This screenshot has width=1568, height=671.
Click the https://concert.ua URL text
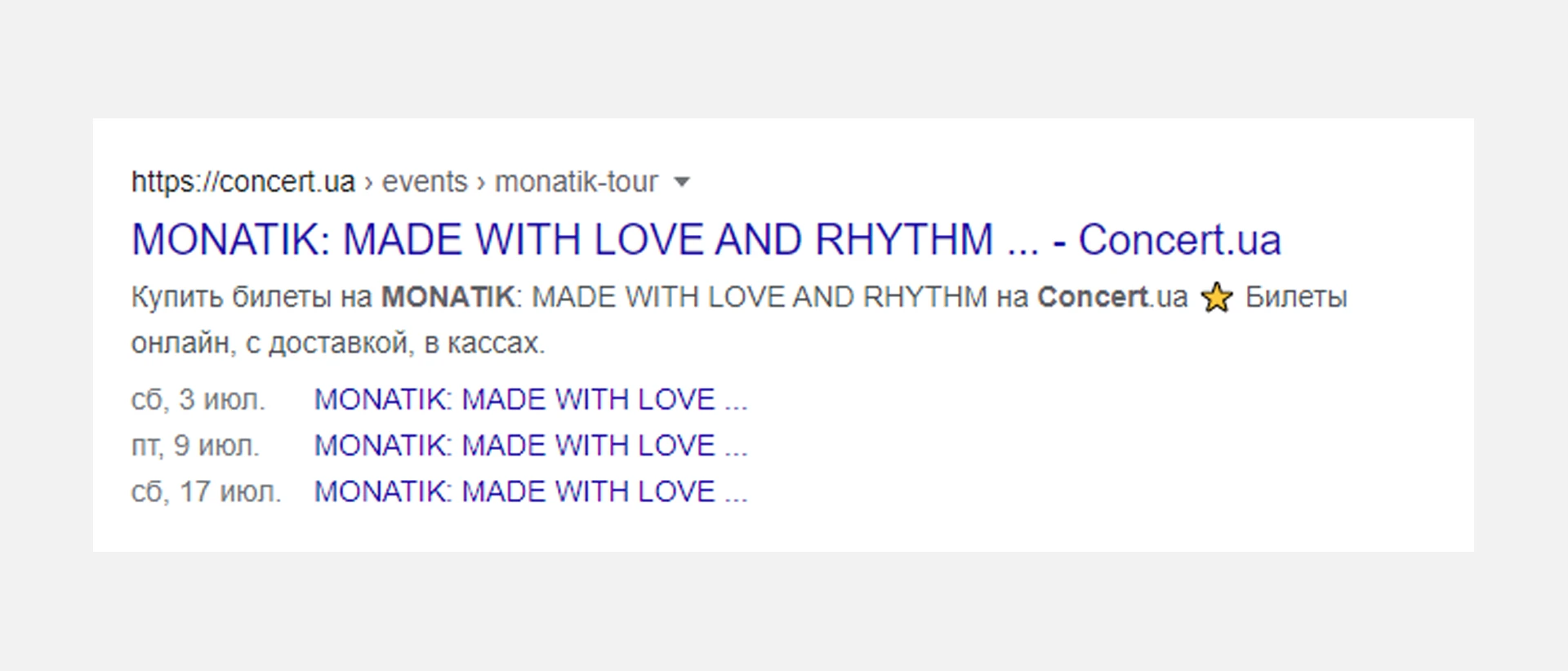click(243, 181)
